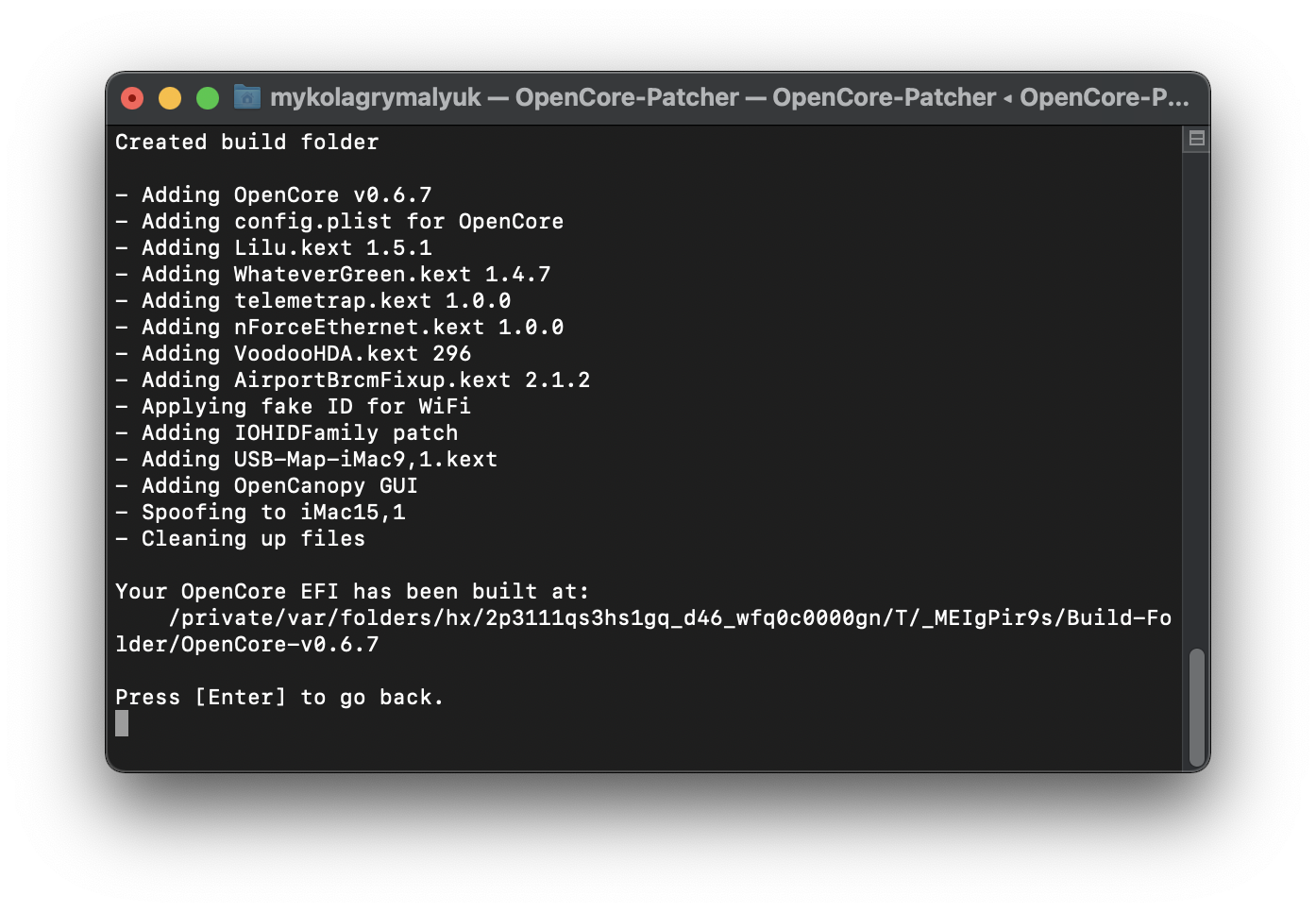Click "Your OpenCore EFI has been built at:"

352,591
